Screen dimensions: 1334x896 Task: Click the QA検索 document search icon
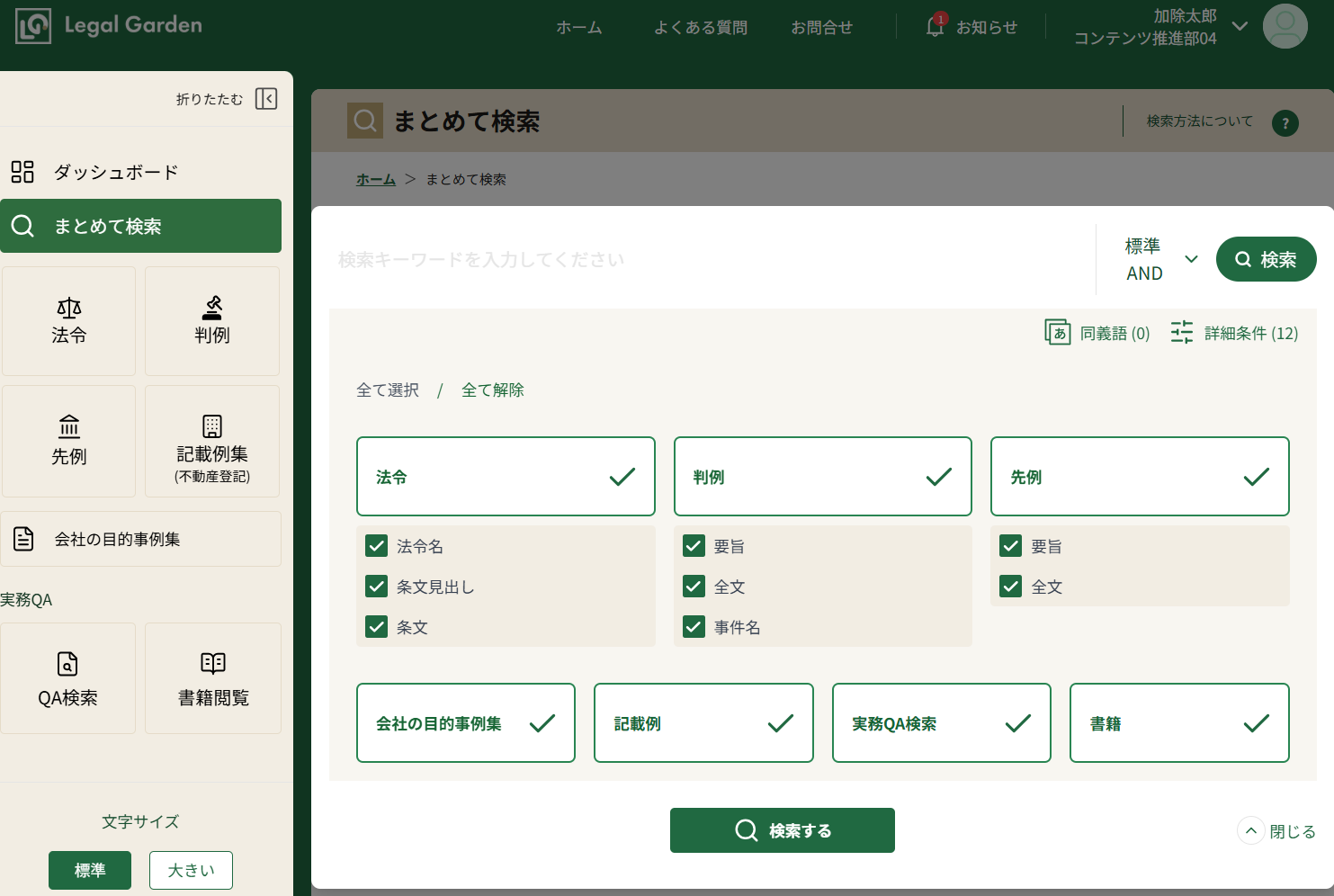point(67,664)
